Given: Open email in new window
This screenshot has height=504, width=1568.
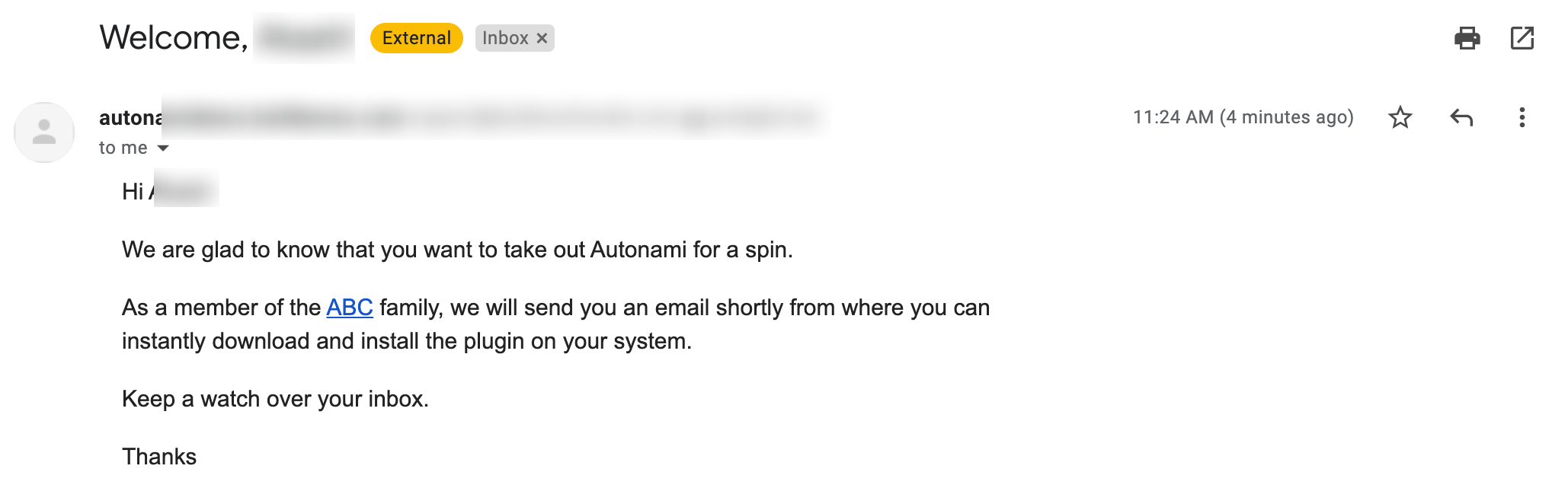Looking at the screenshot, I should [x=1522, y=38].
